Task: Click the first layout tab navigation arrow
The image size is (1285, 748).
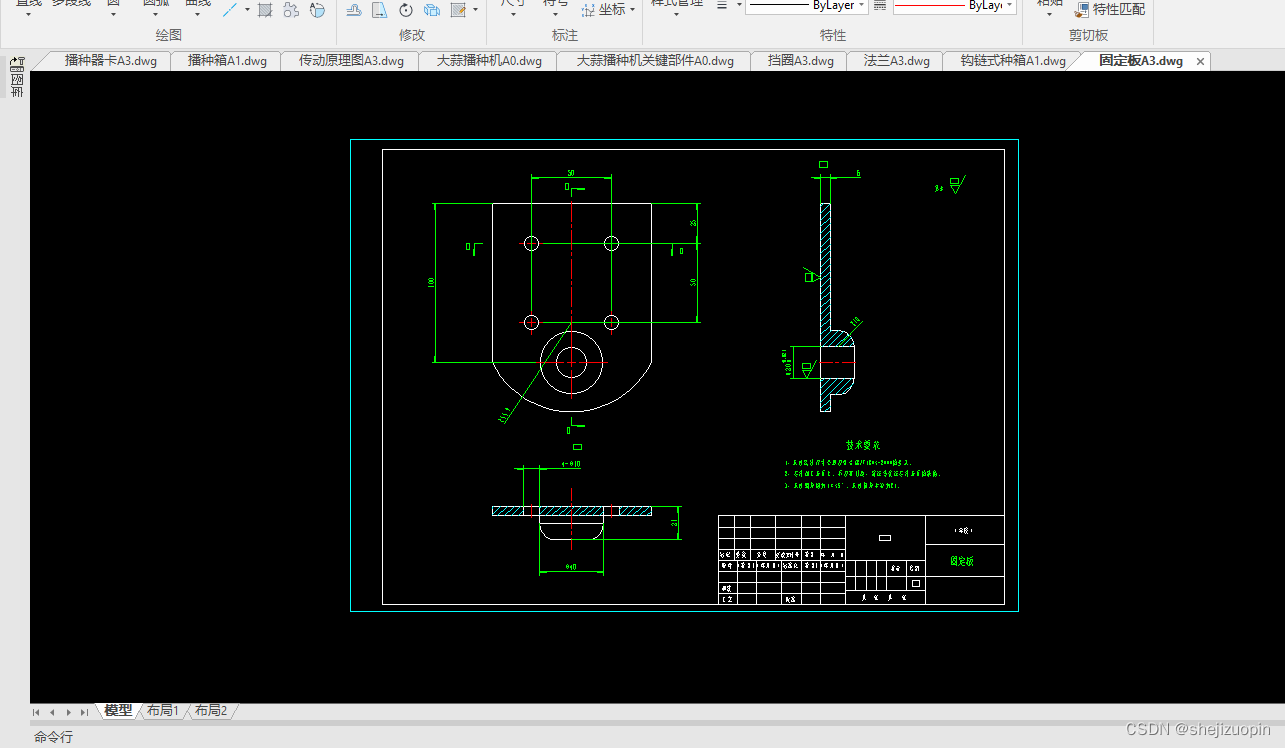Action: click(x=37, y=712)
